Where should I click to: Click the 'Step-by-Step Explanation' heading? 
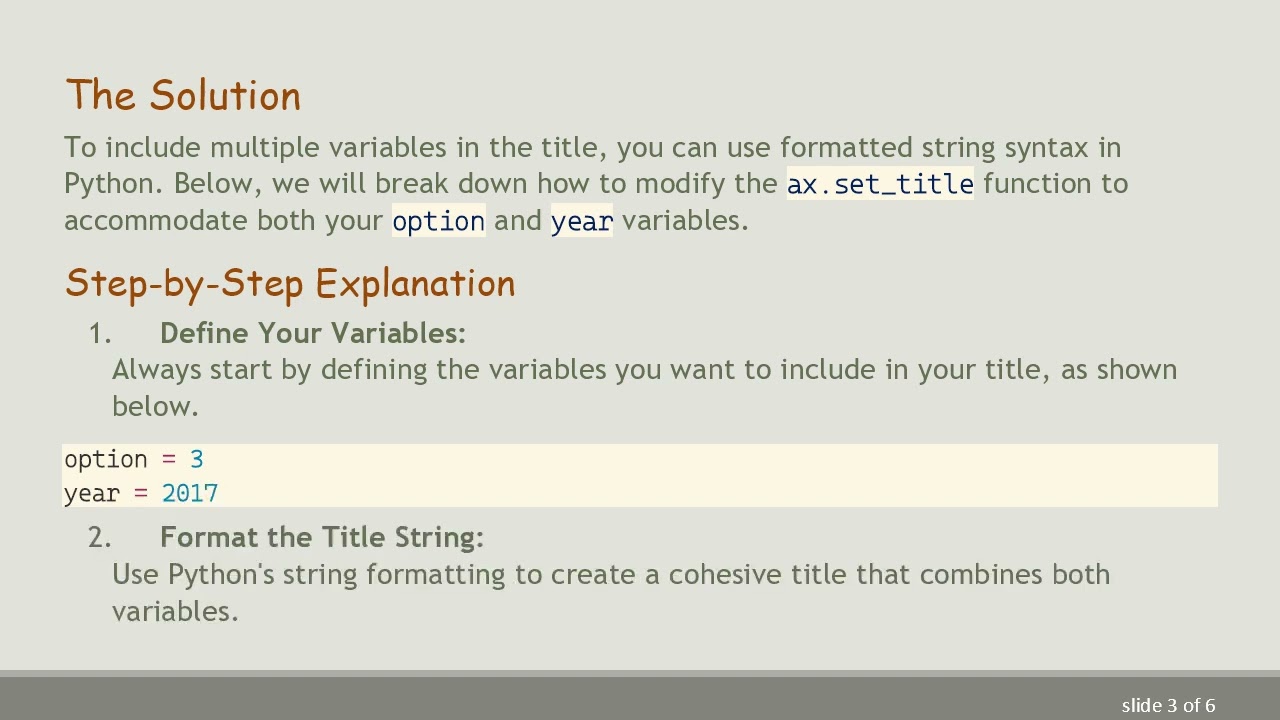click(290, 284)
